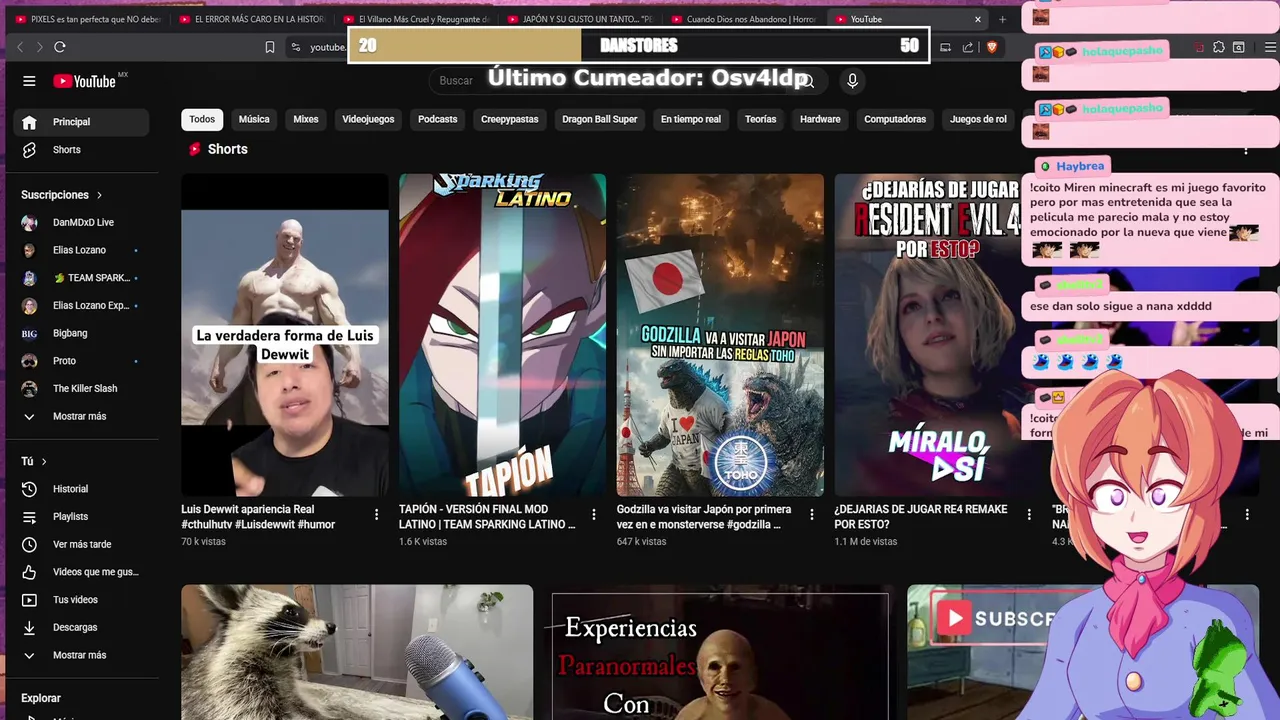Expand Mostrar más under Descargas
Image resolution: width=1280 pixels, height=720 pixels.
[x=82, y=655]
